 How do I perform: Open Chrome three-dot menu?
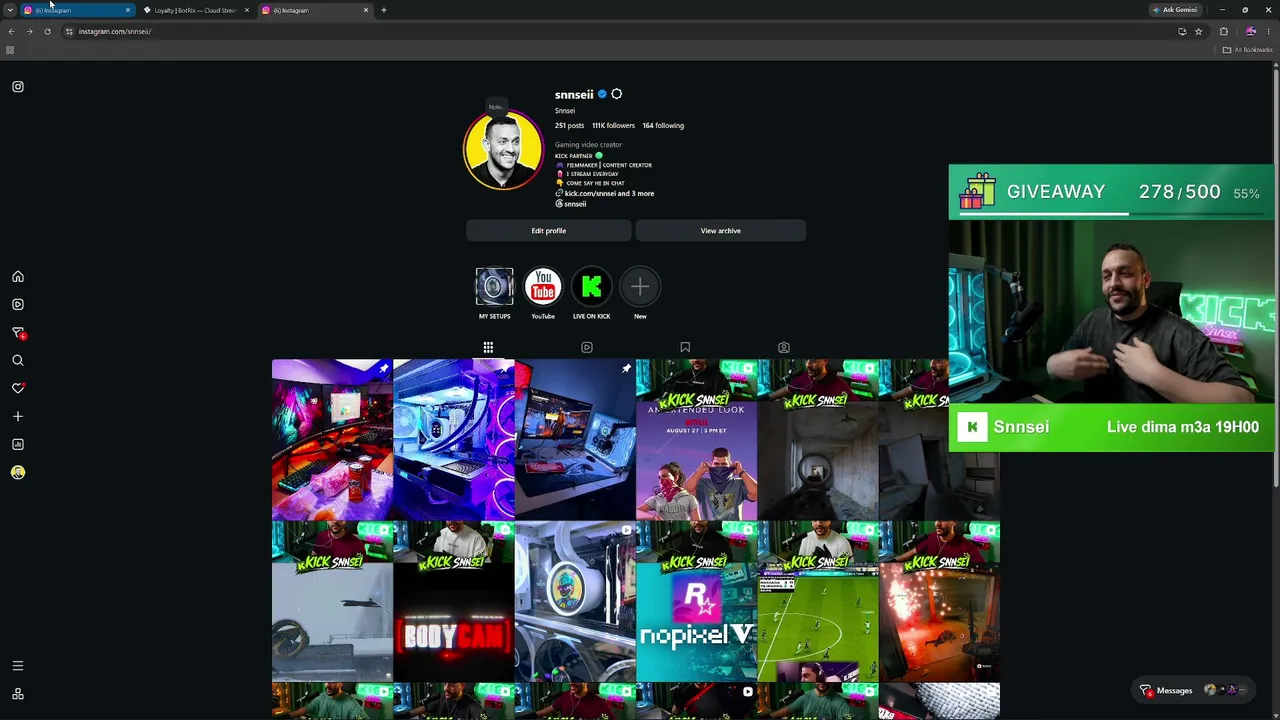click(x=1270, y=31)
